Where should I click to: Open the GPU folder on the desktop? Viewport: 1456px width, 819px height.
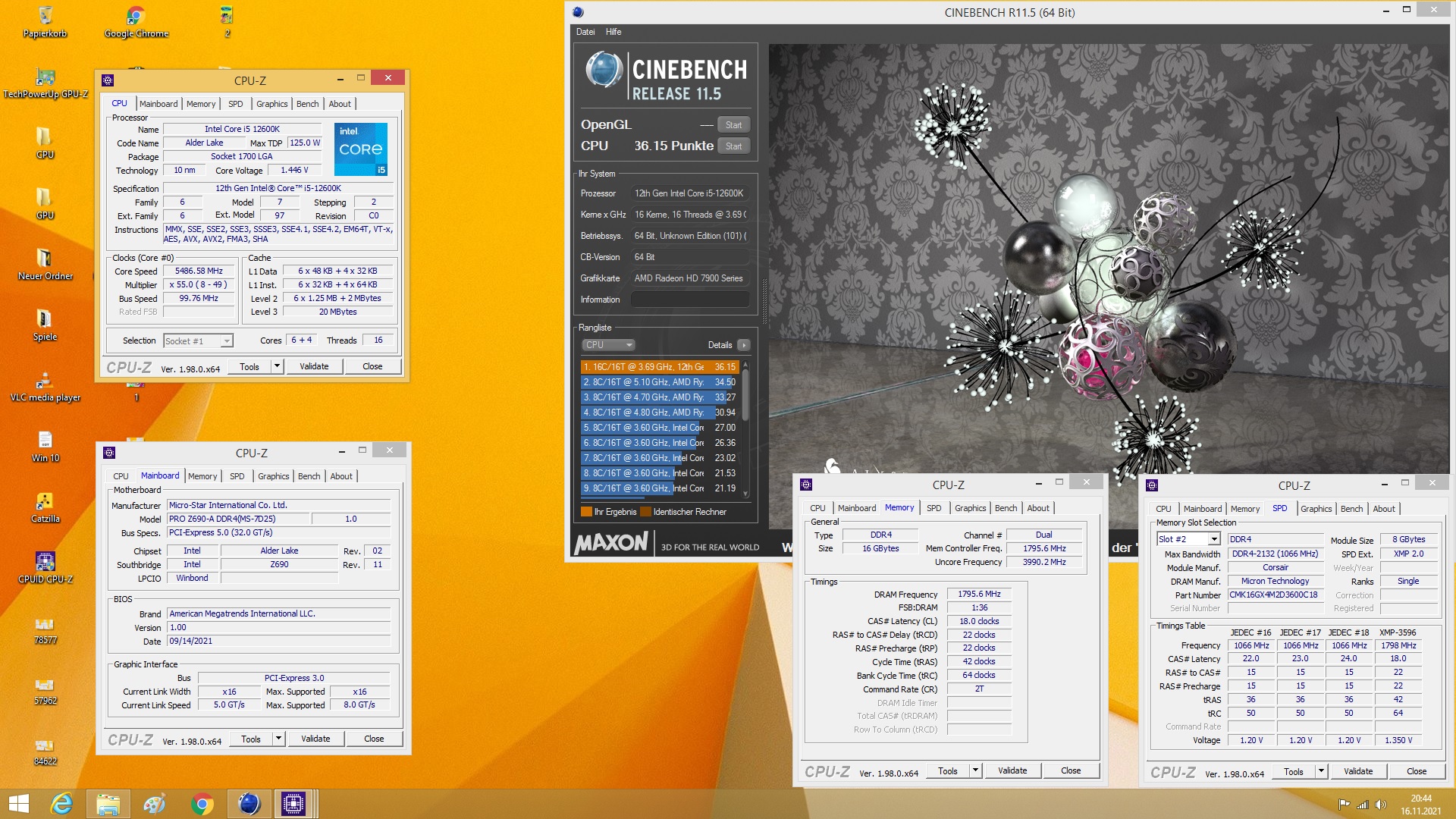[x=45, y=203]
